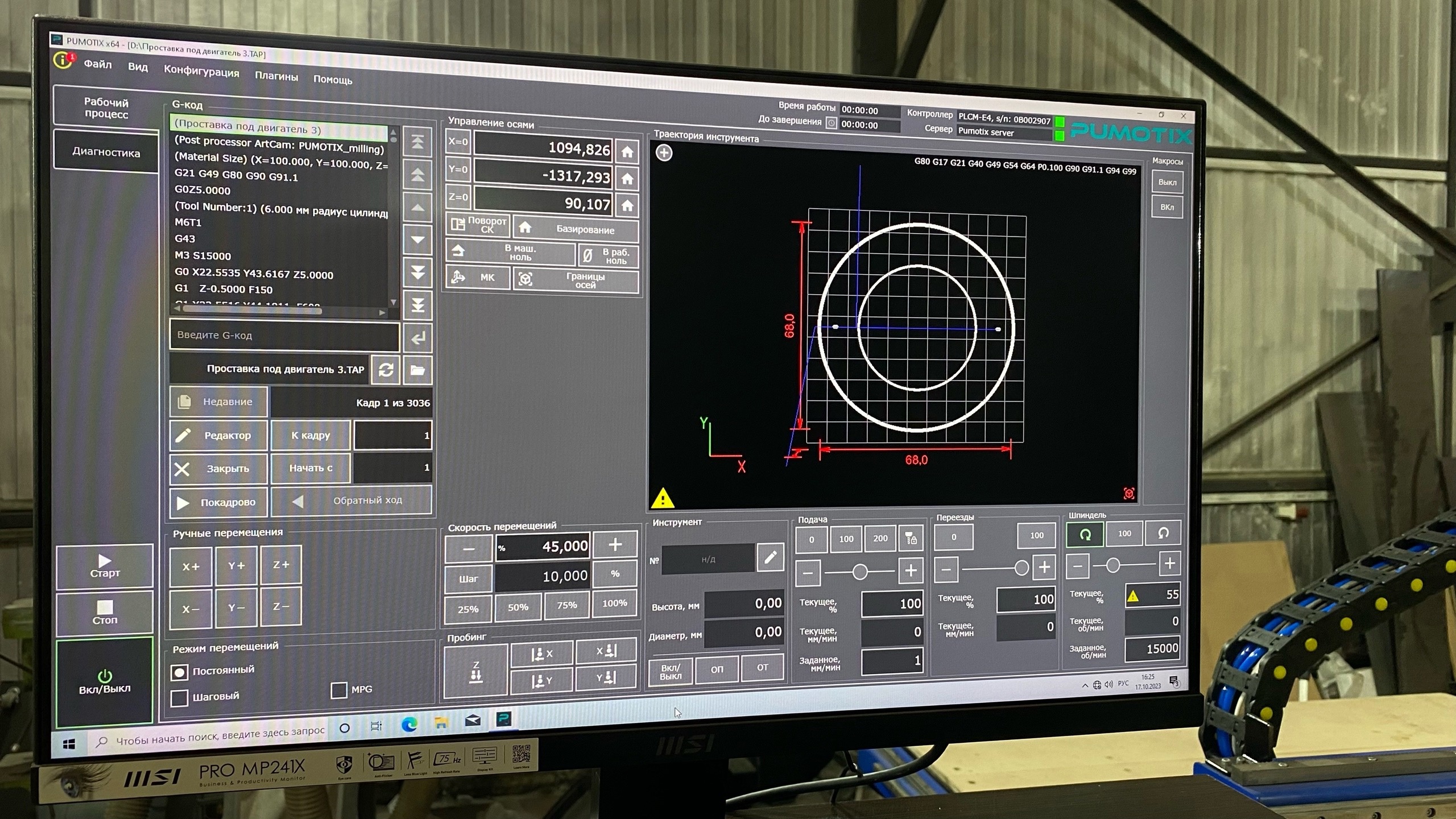Open File Explorer from the taskbar
The image size is (1456, 819).
[x=441, y=722]
